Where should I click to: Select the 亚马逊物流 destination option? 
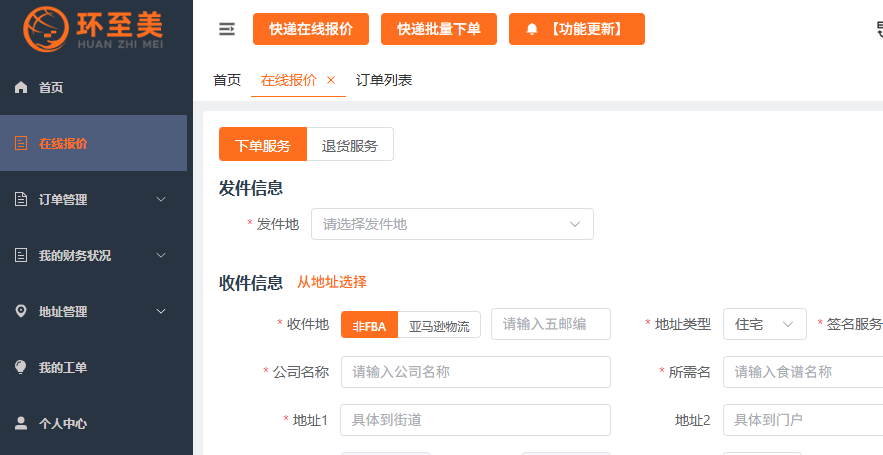point(439,325)
